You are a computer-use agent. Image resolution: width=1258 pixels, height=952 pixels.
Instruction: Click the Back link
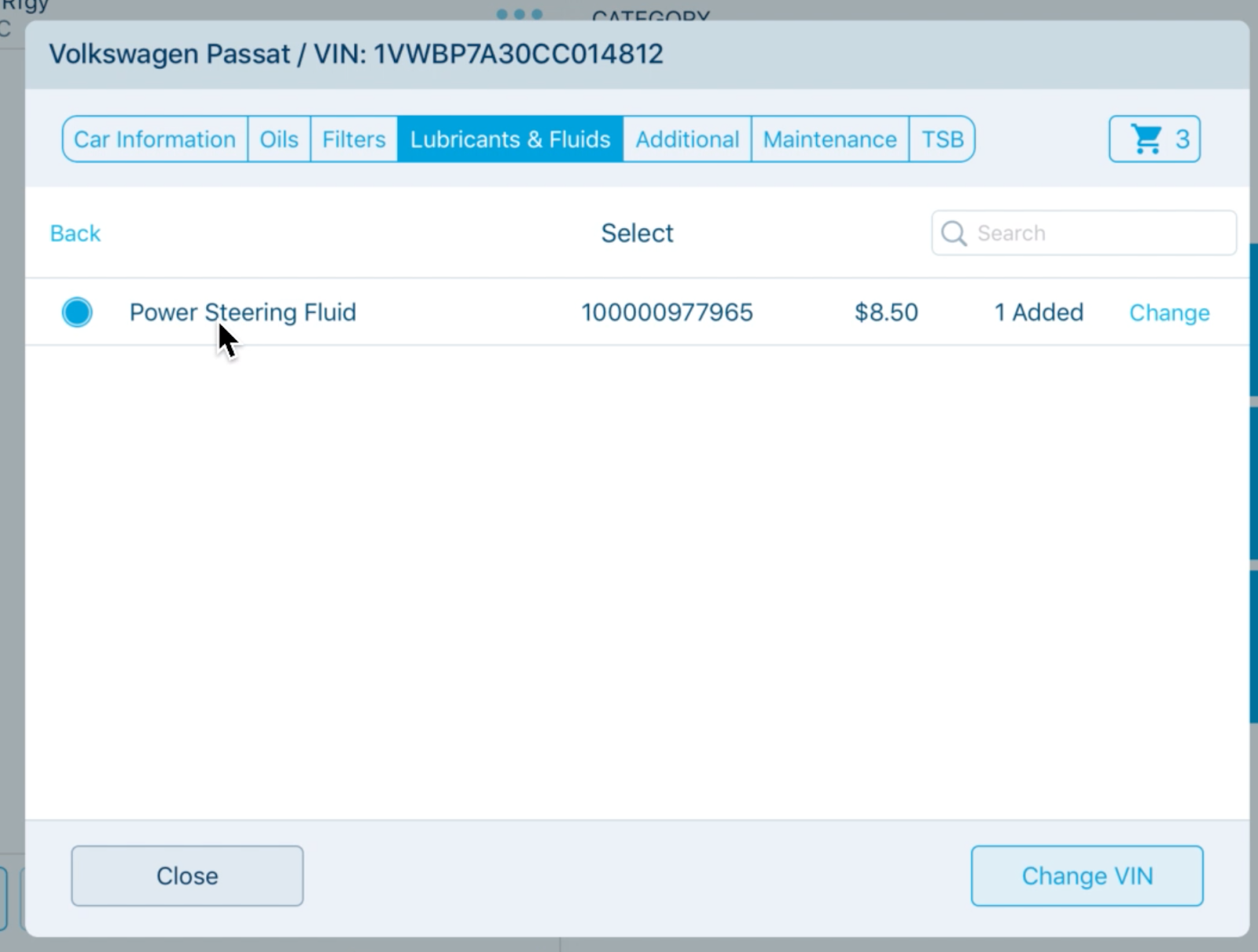pyautogui.click(x=75, y=233)
